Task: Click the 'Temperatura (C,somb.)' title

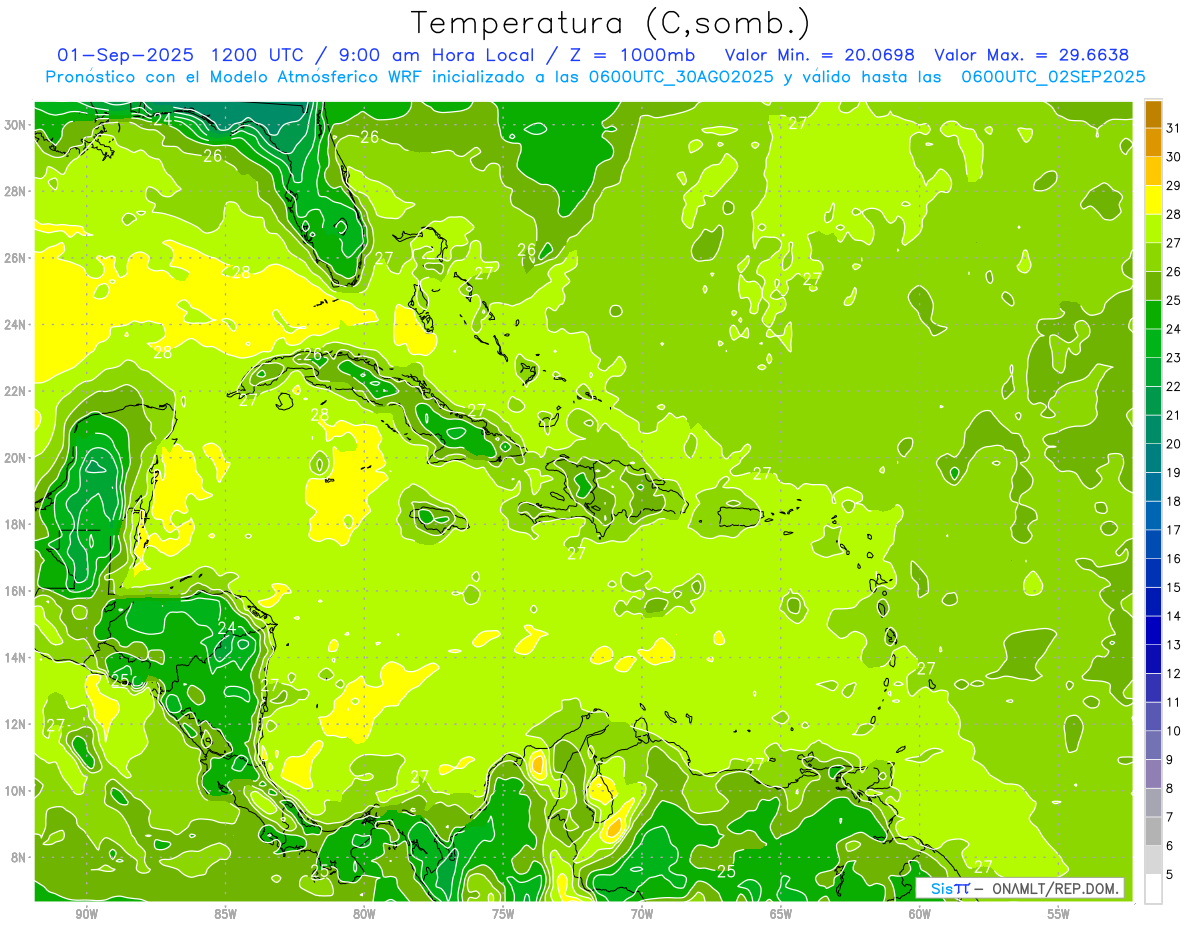Action: (611, 23)
